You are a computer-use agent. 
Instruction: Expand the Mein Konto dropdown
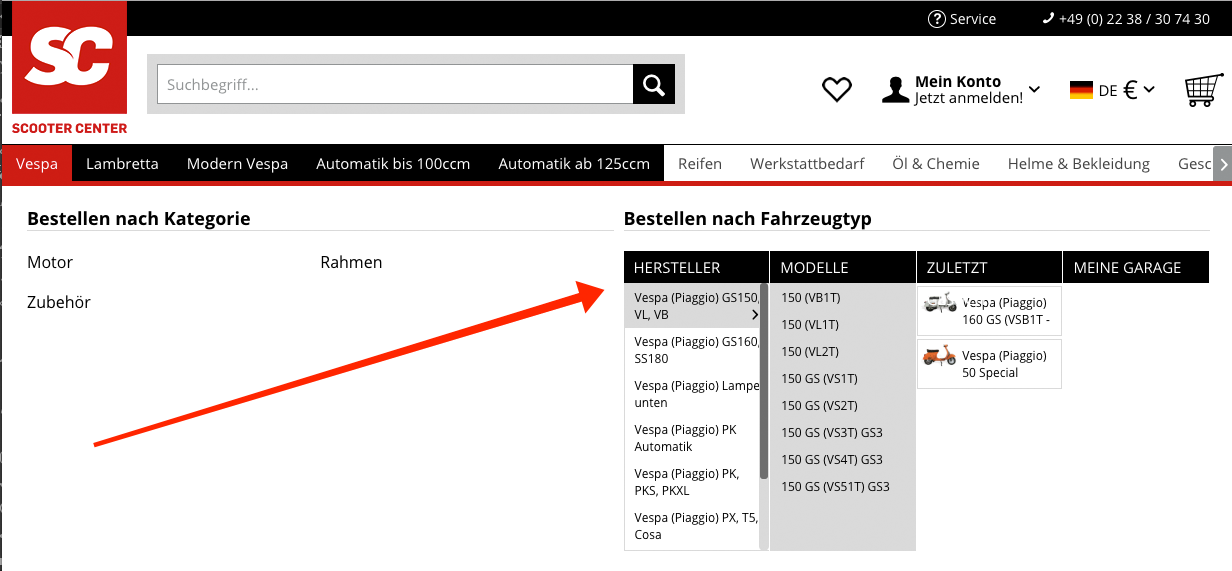click(x=1034, y=89)
